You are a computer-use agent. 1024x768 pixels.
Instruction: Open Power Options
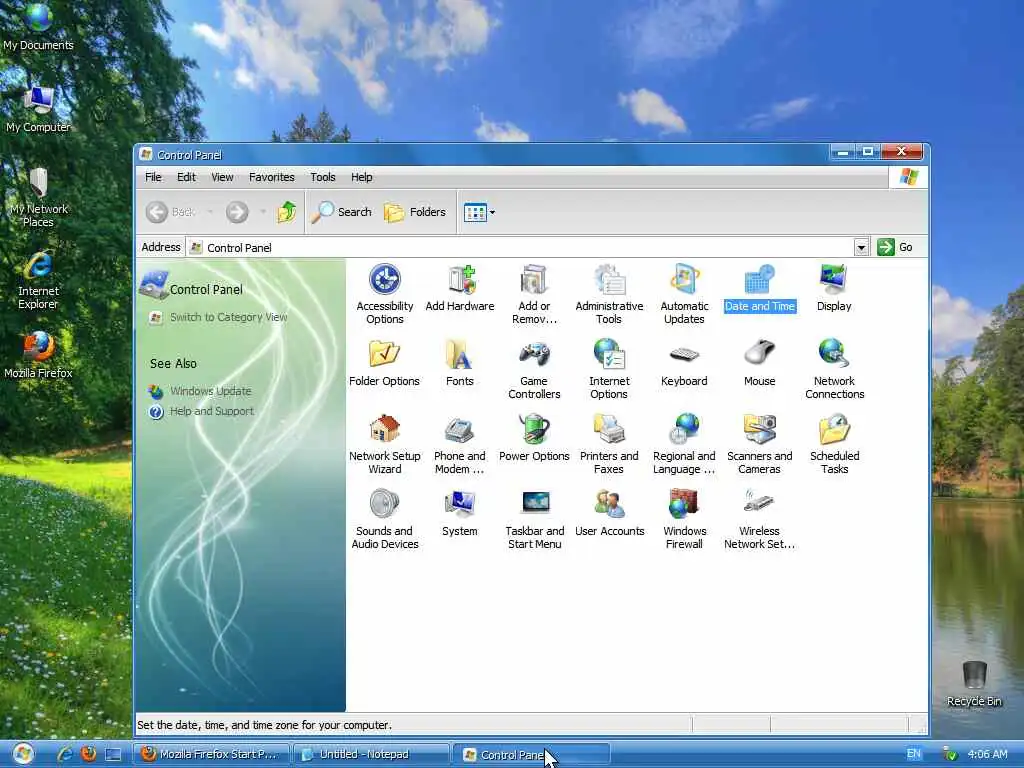tap(534, 438)
